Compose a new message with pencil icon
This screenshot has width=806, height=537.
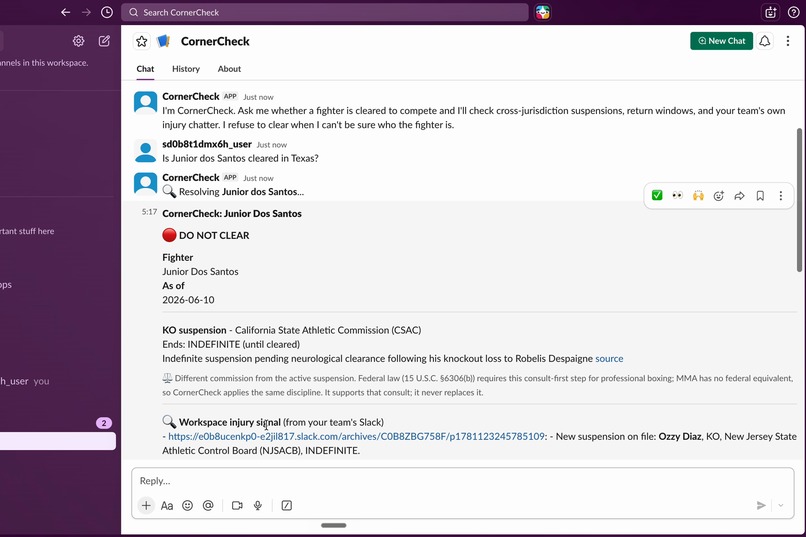click(x=104, y=41)
